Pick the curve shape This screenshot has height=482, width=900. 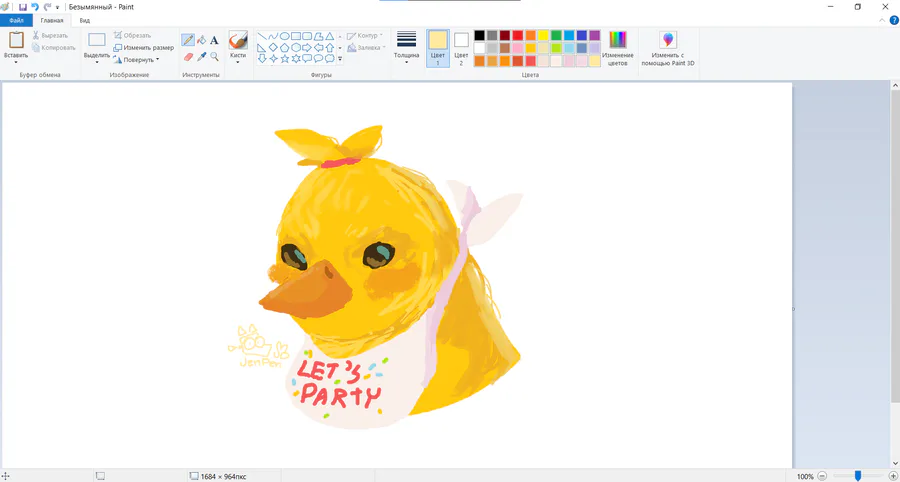click(273, 36)
